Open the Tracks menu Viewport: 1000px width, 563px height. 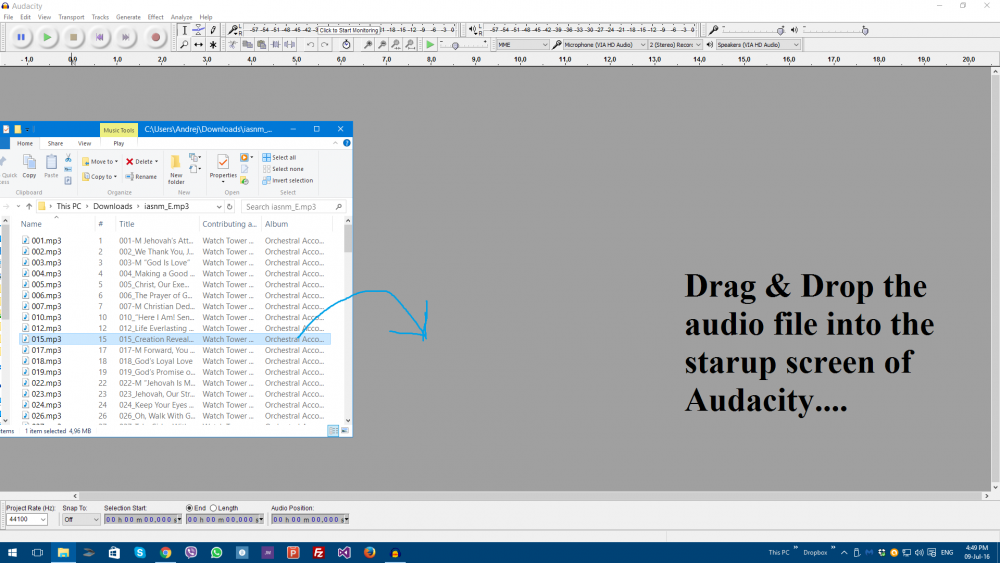point(100,17)
